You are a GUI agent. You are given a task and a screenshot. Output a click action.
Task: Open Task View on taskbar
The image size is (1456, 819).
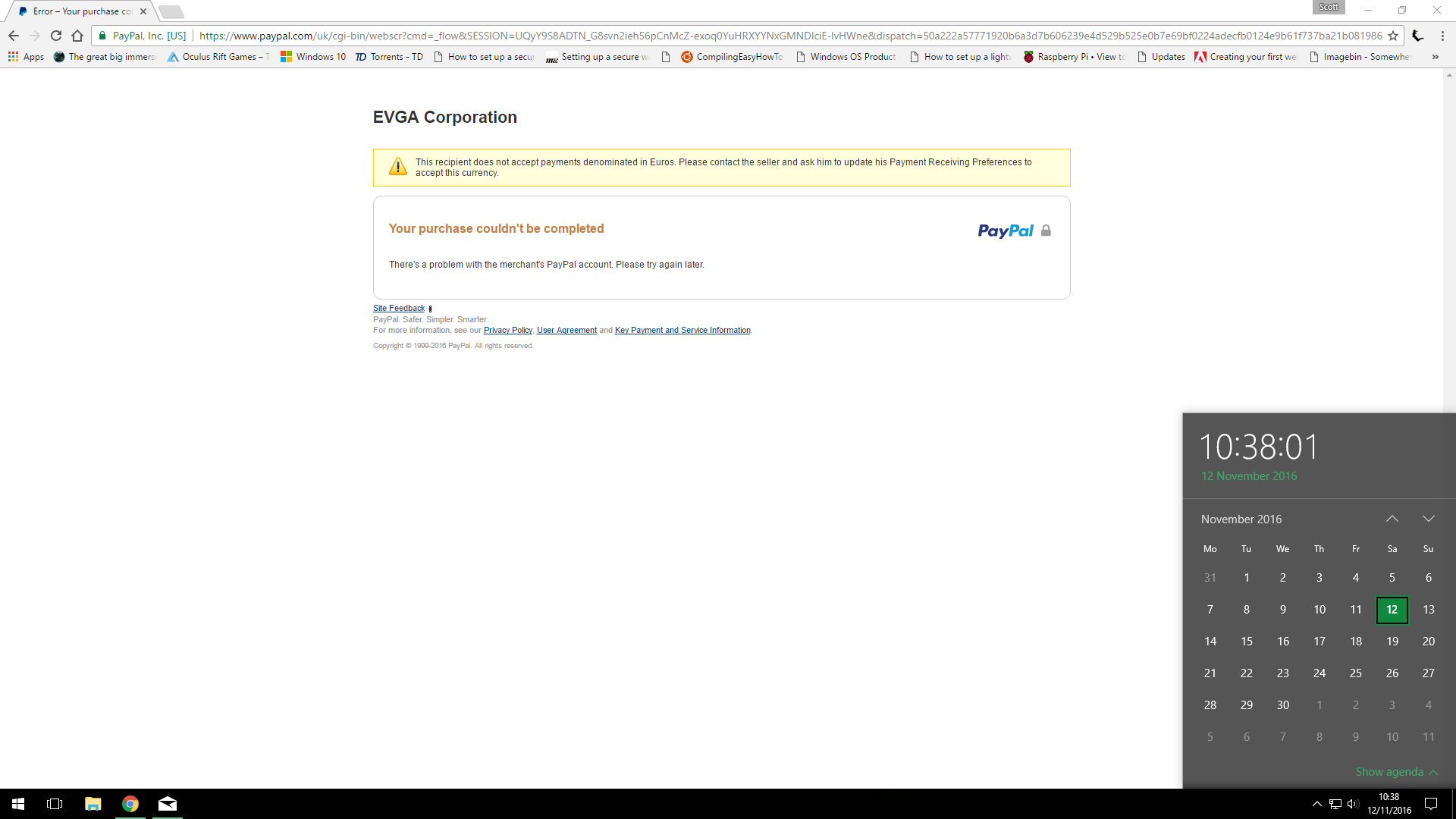coord(55,804)
